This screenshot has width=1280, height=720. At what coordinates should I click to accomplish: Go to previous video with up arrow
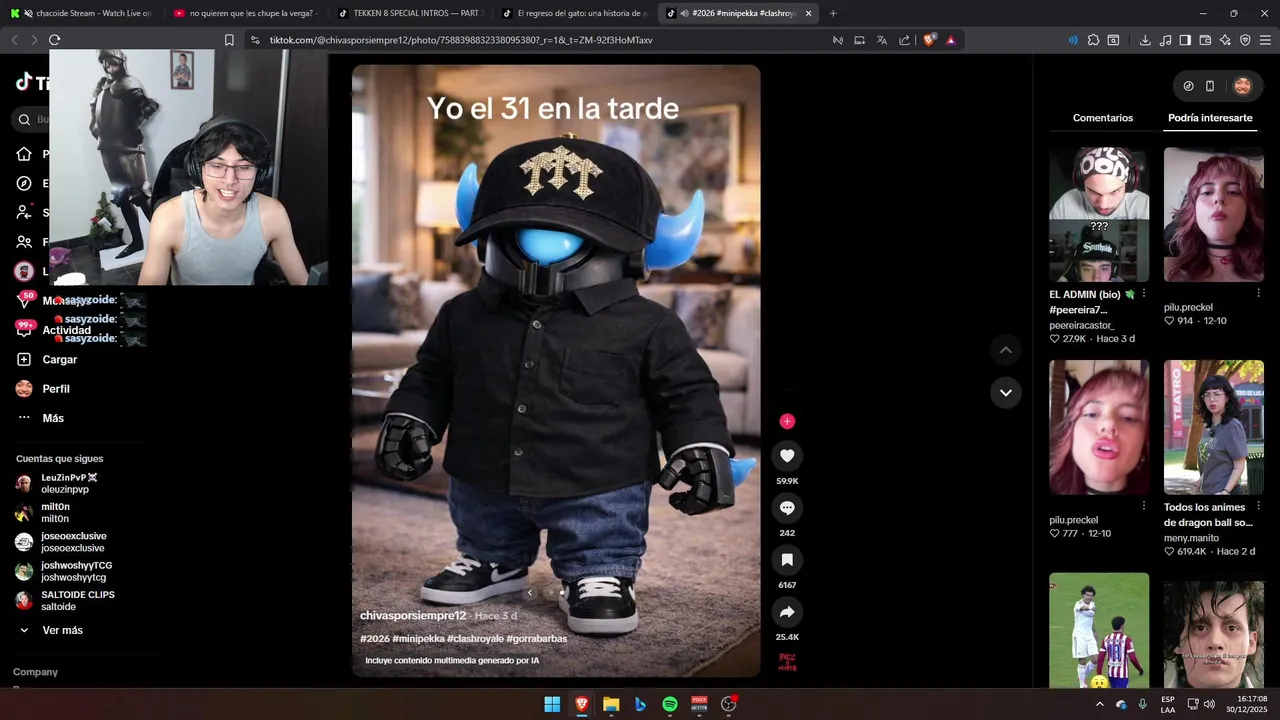1005,350
